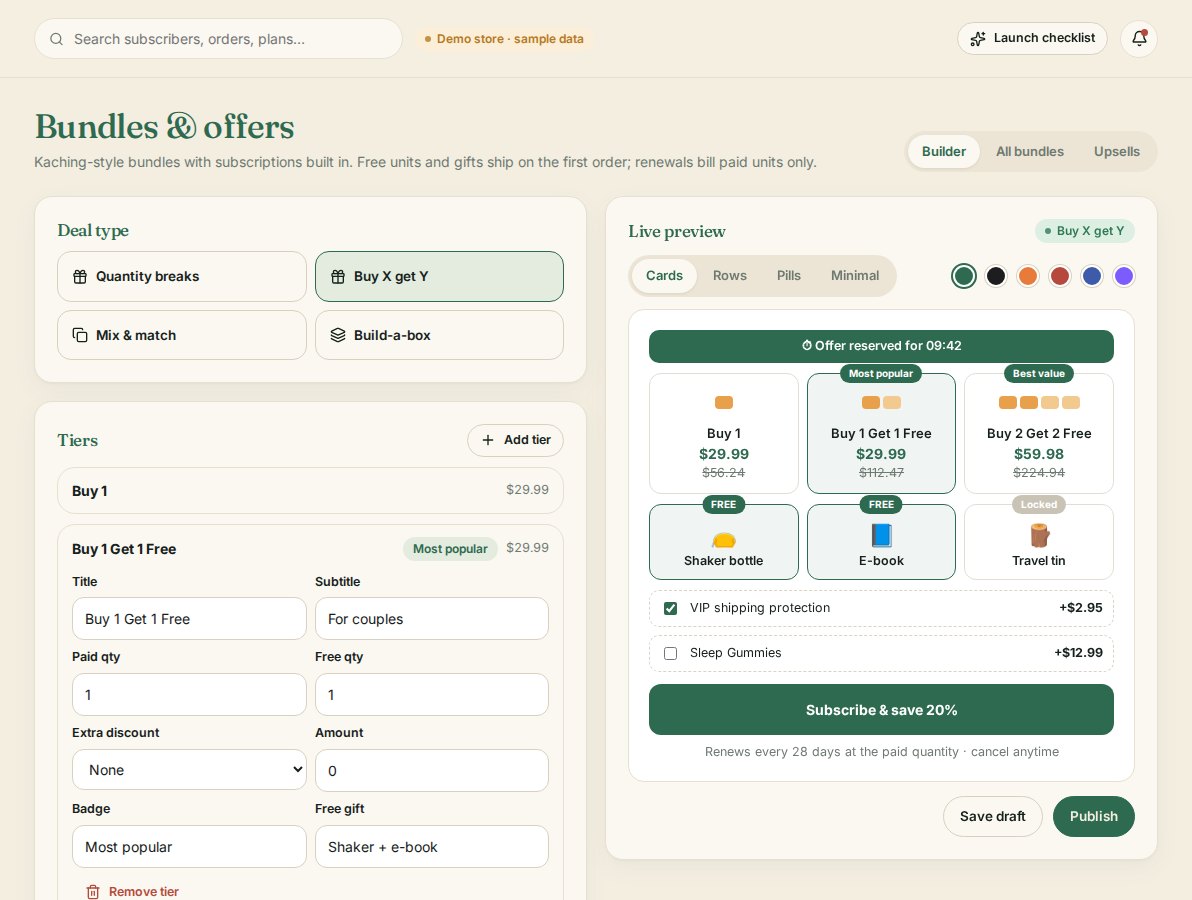
Task: Check the Sleep Gummies add-on
Action: click(x=670, y=654)
